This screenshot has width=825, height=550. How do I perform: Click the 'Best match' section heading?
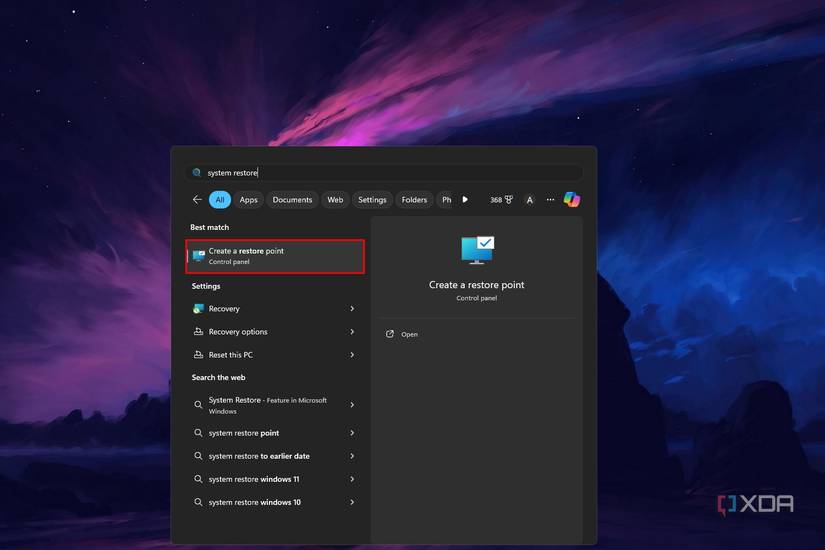[209, 227]
